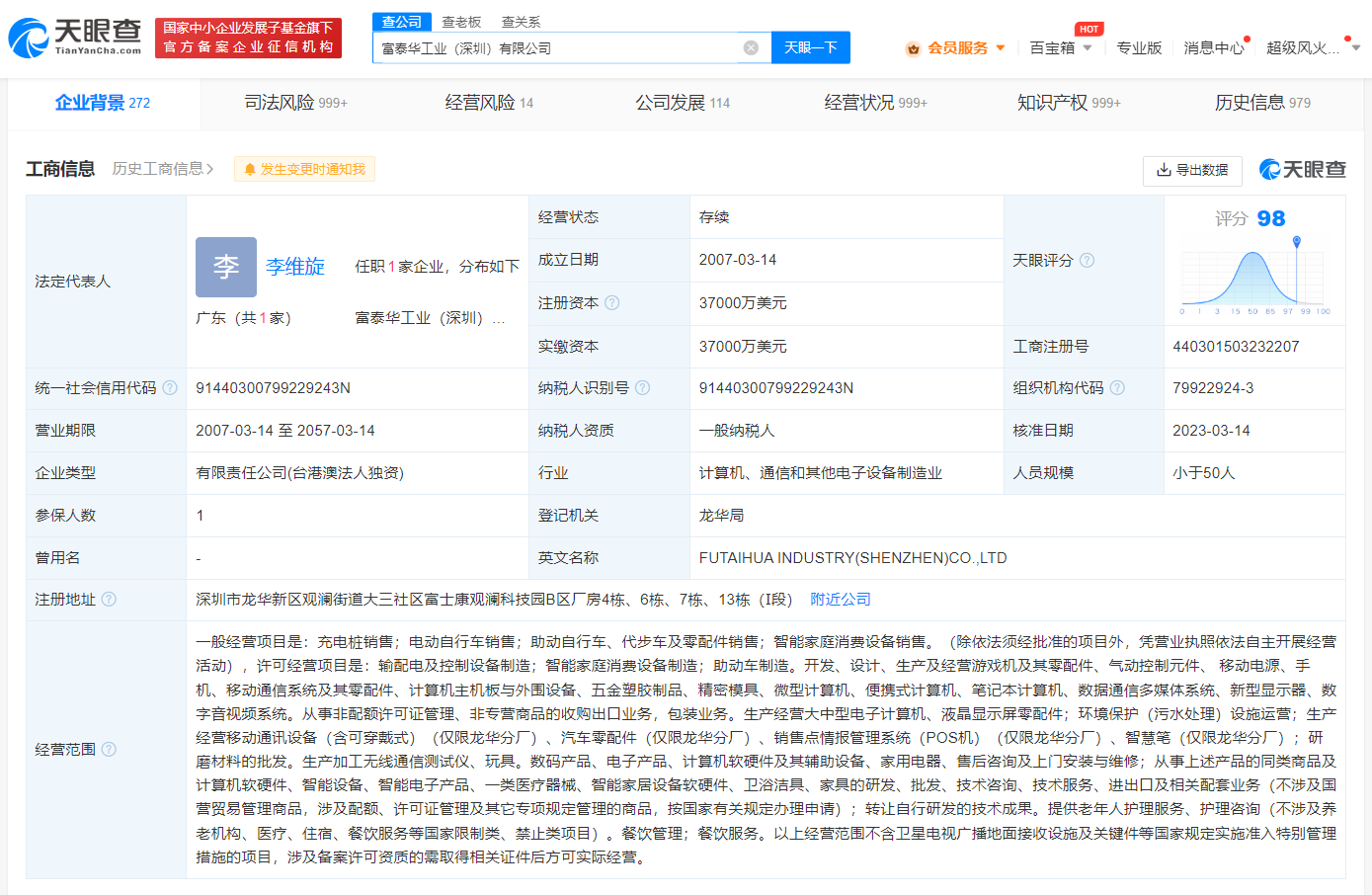Click founding date 2007-03-14 value
1372x895 pixels.
point(738,260)
